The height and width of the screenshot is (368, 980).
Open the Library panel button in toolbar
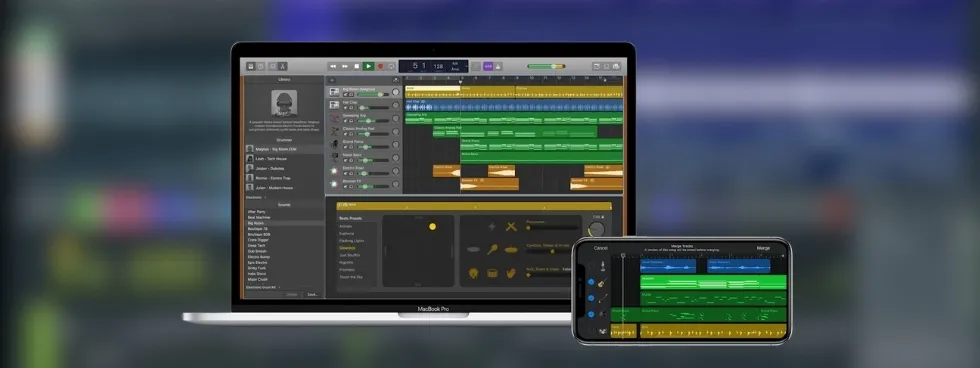pos(251,66)
